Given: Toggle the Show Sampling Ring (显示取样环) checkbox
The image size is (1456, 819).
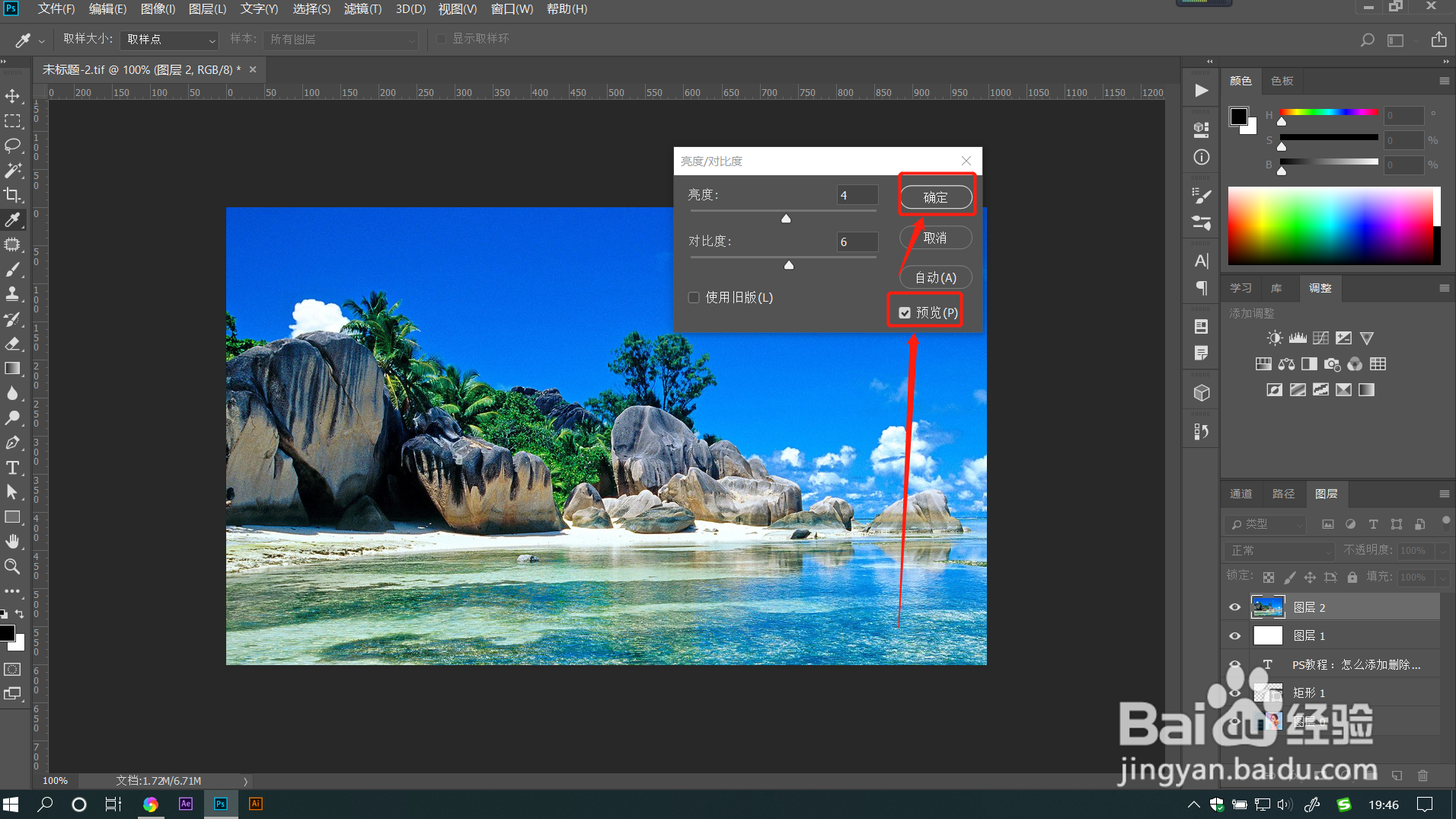Looking at the screenshot, I should [x=441, y=39].
